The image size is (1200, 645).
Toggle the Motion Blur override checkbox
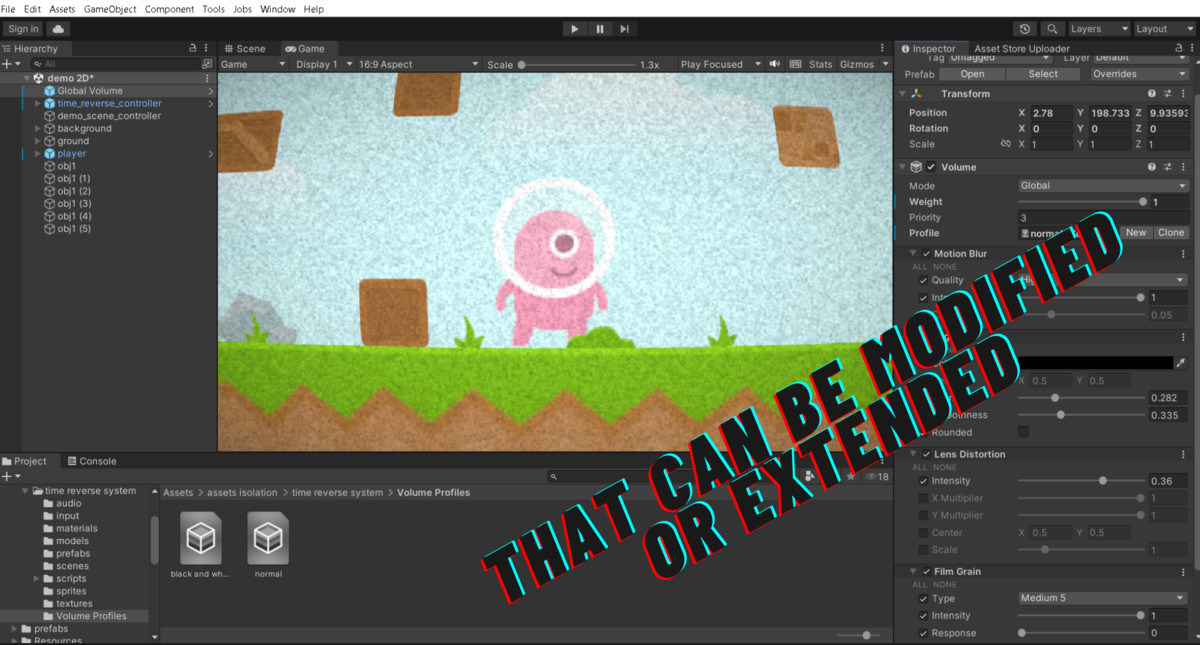[926, 254]
